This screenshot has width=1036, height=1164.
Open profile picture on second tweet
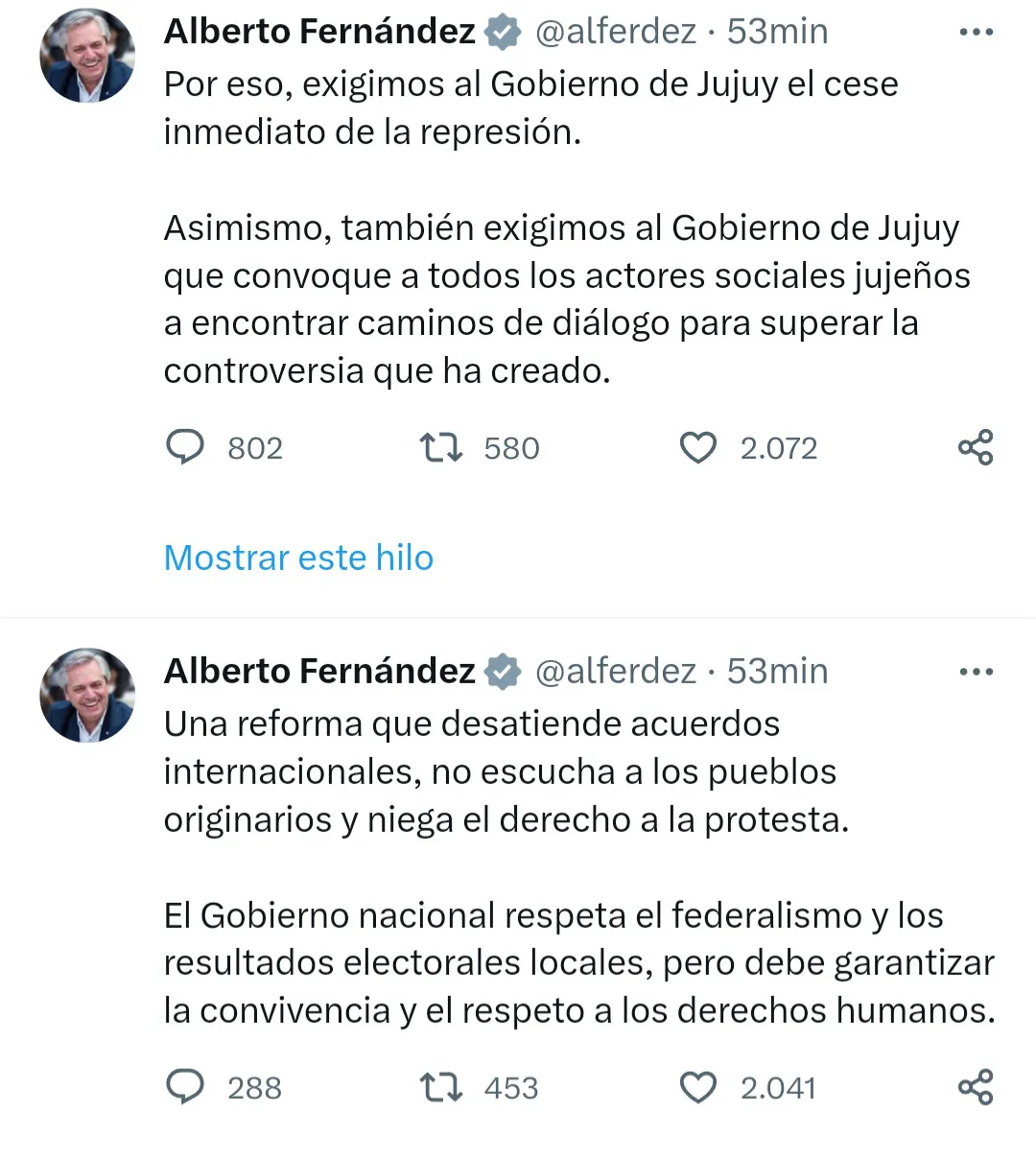coord(87,696)
